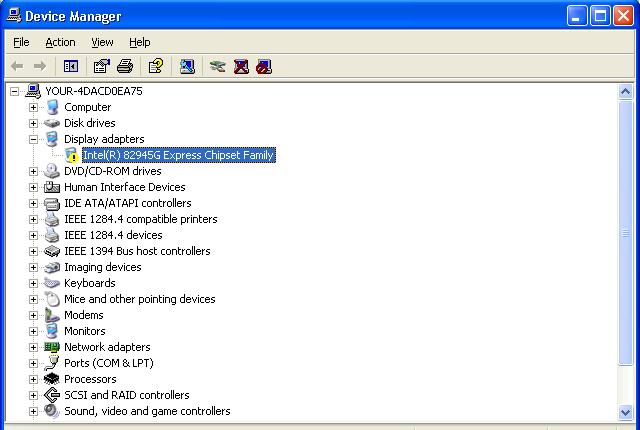Select Ports (COM & LPT) label
Viewport: 640px width, 430px height.
click(x=109, y=363)
